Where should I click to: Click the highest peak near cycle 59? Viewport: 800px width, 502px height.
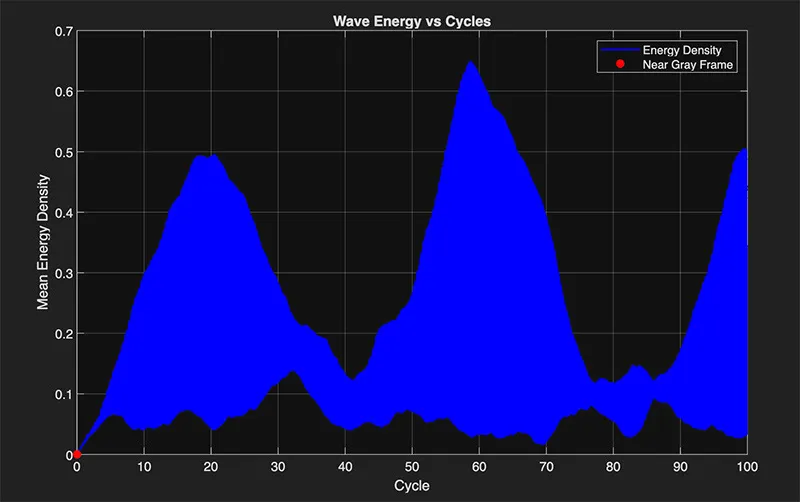tap(469, 63)
